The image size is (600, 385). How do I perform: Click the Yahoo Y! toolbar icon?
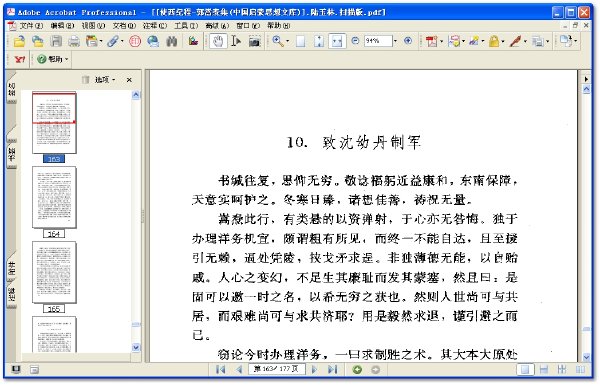tap(20, 59)
